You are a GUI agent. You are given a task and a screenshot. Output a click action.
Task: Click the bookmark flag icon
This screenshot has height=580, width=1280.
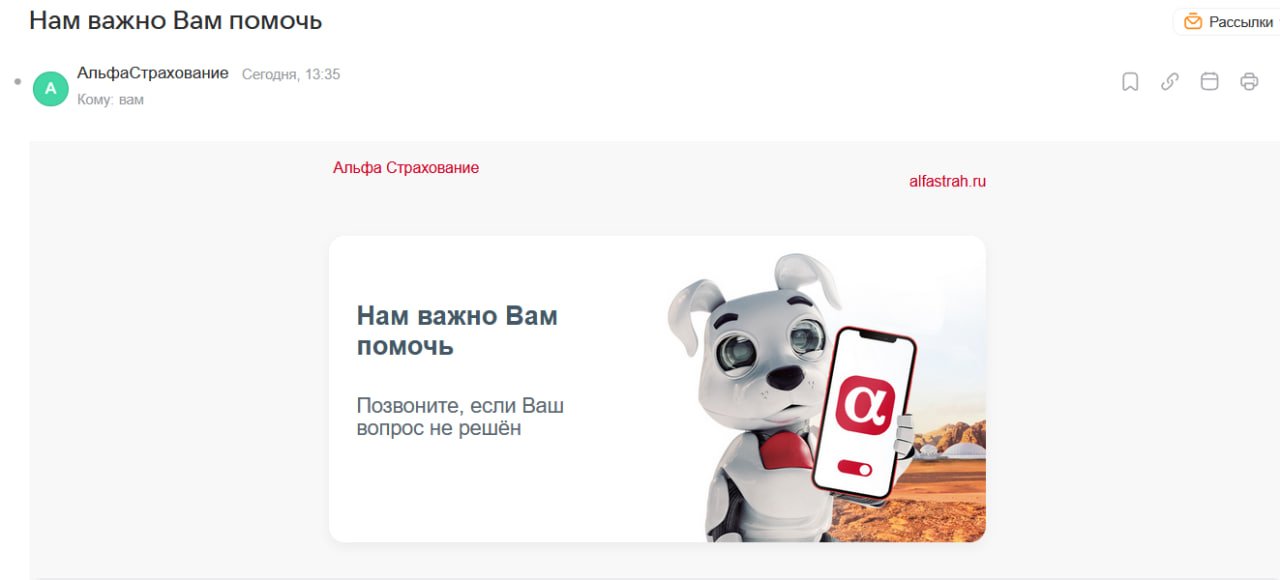(x=1130, y=82)
